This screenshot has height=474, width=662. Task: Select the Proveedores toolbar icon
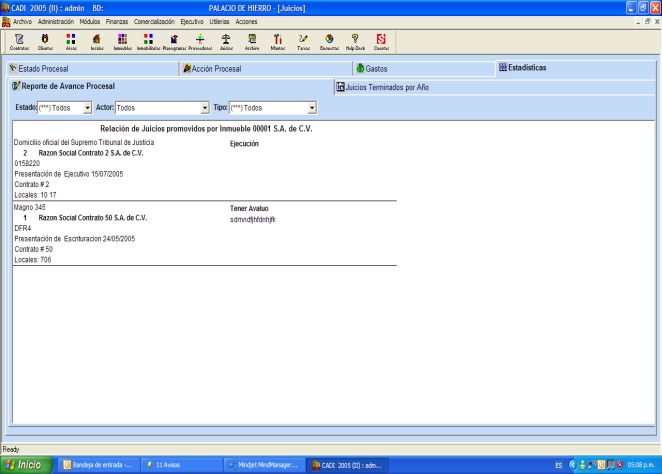tap(200, 40)
